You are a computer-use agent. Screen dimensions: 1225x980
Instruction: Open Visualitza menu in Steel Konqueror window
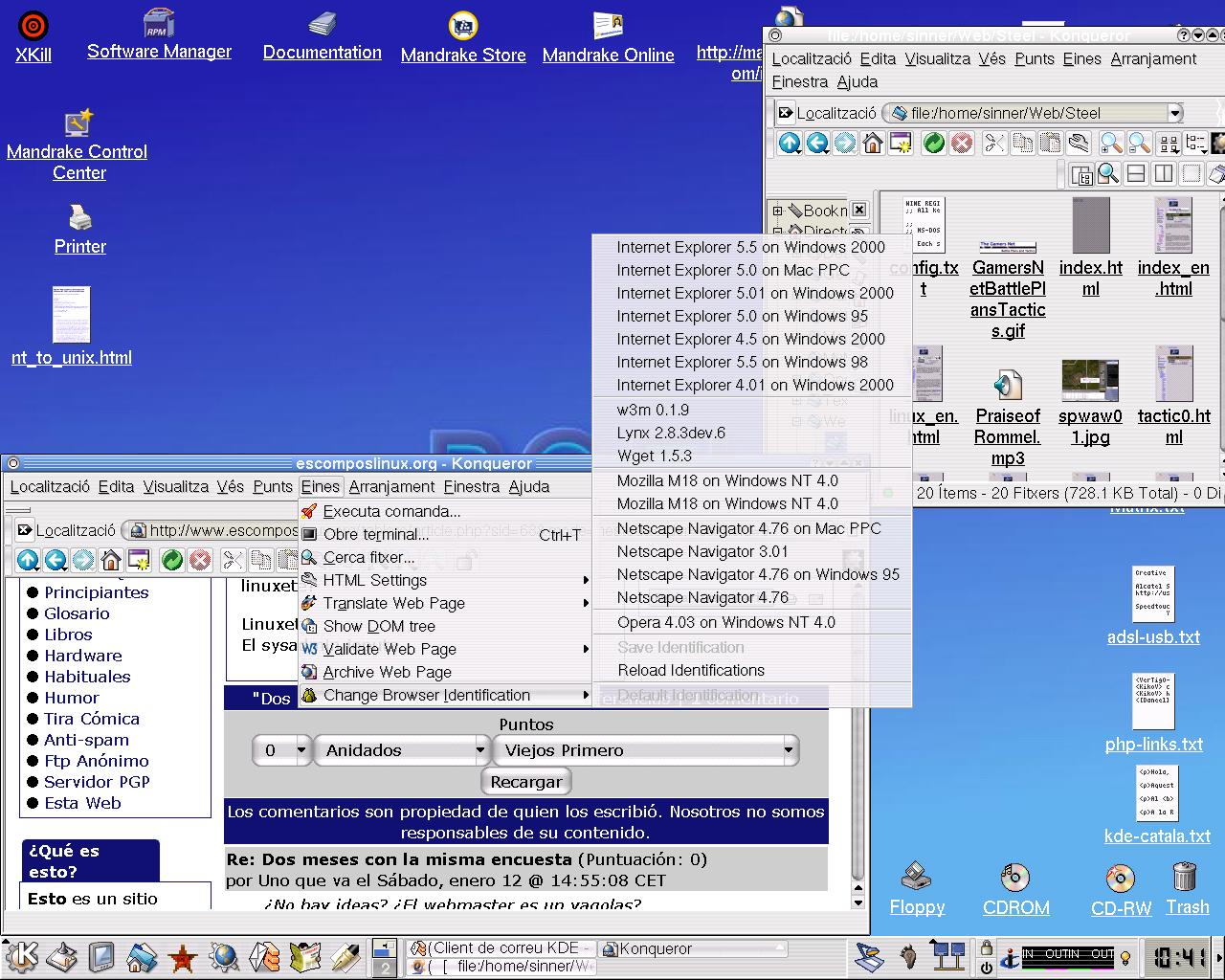click(938, 58)
